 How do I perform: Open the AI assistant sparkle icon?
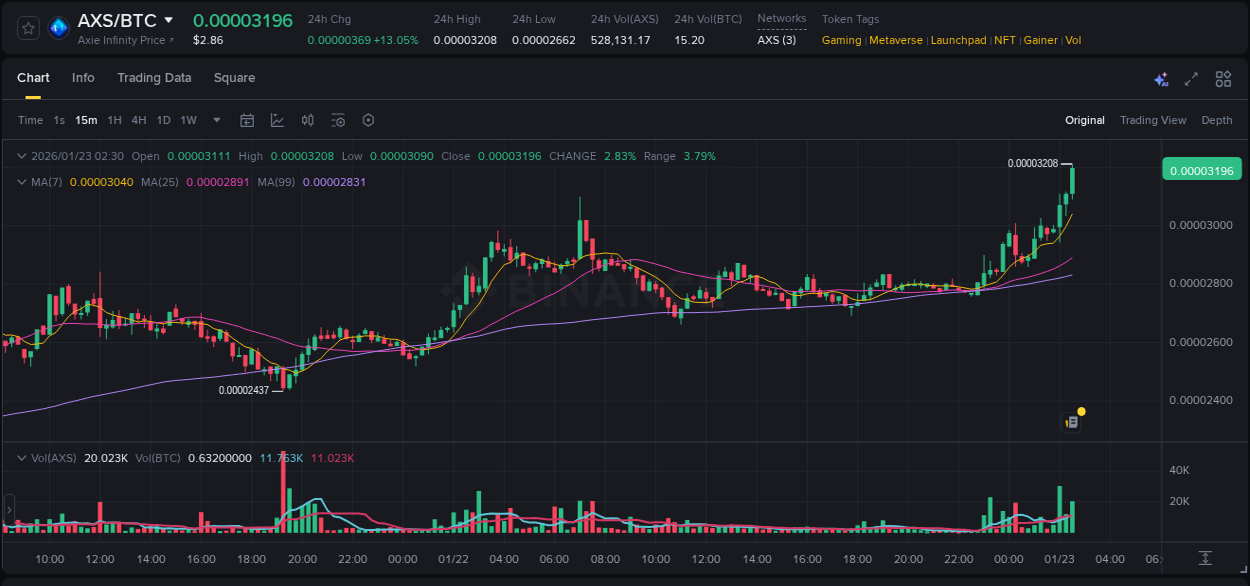coord(1161,78)
